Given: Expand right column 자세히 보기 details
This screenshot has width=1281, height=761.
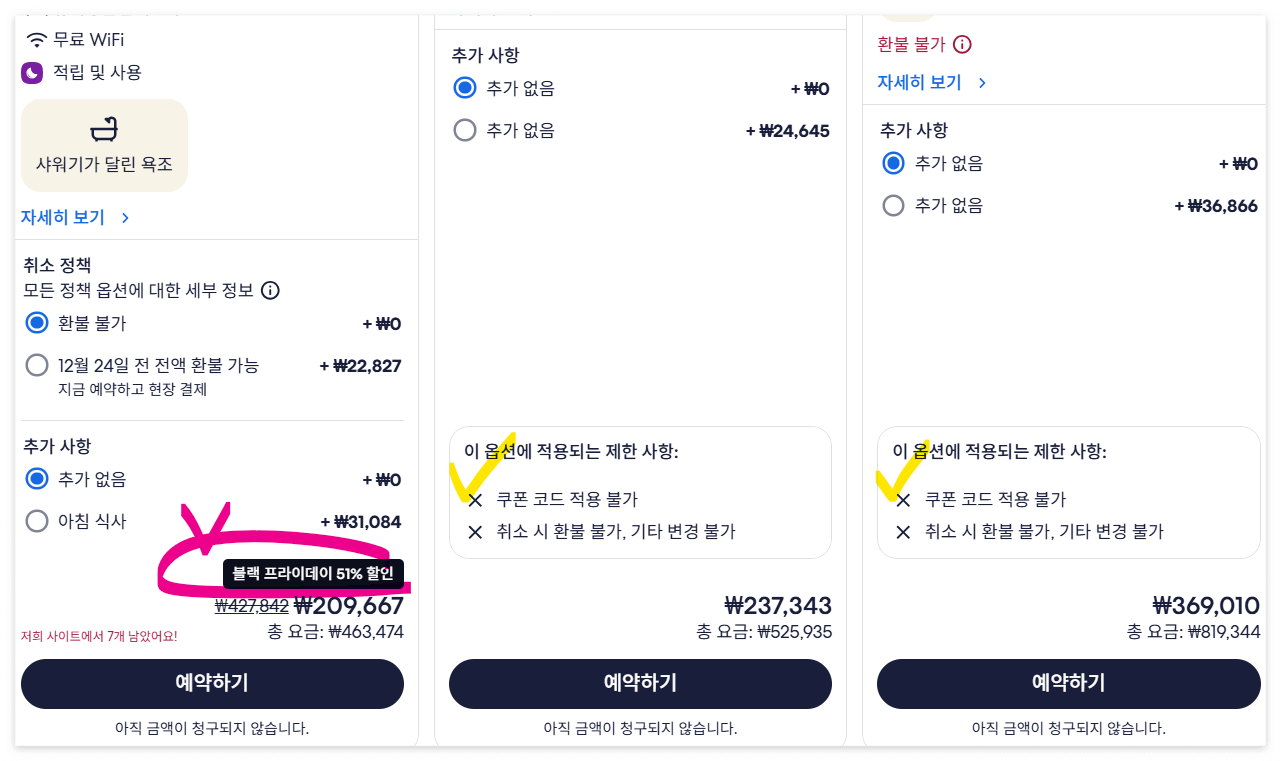Looking at the screenshot, I should tap(920, 82).
